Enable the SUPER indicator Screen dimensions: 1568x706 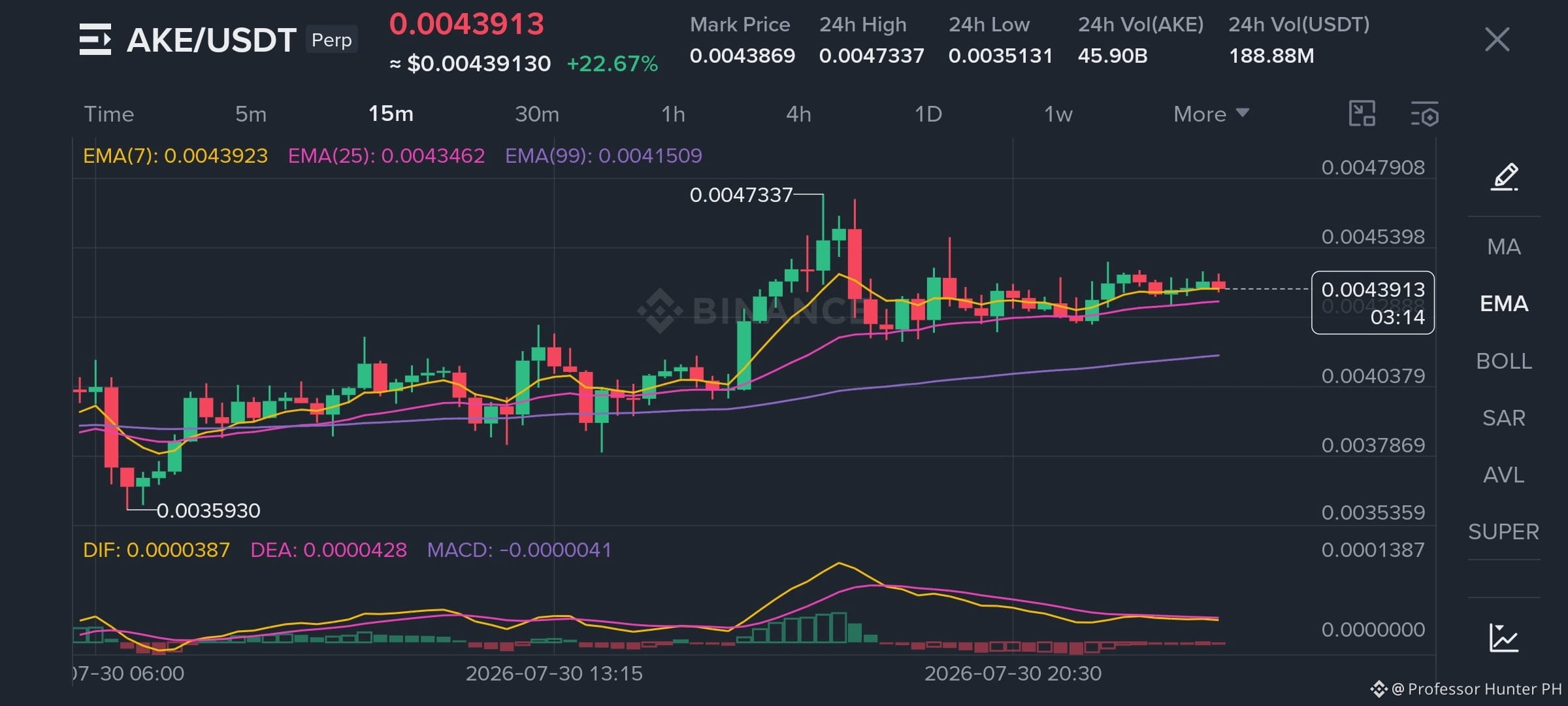tap(1504, 531)
